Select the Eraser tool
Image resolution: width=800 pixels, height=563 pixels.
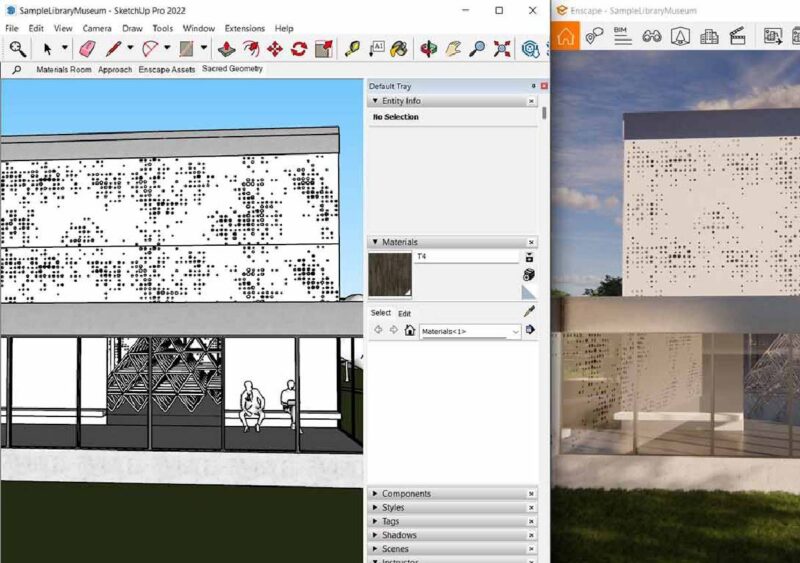(x=87, y=48)
